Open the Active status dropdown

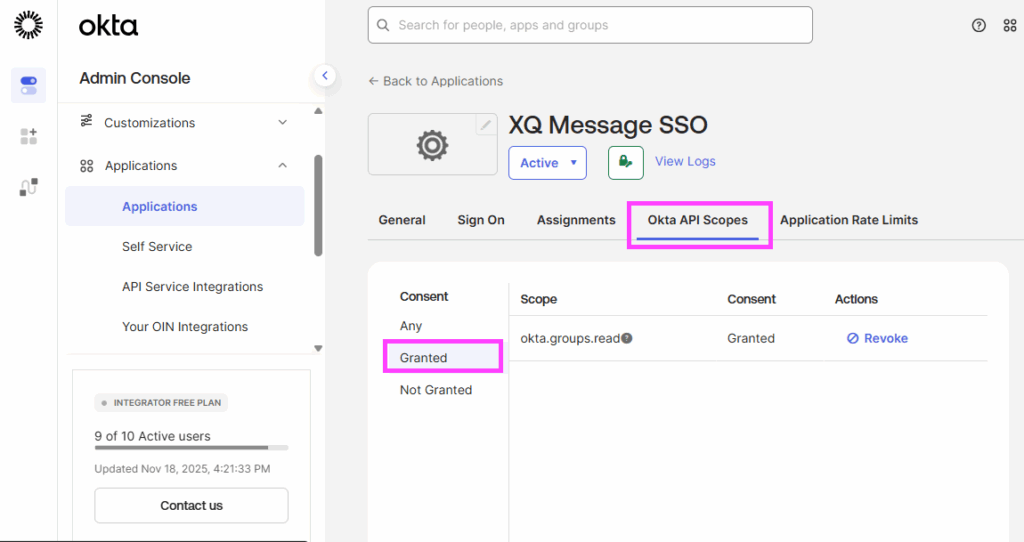(547, 163)
